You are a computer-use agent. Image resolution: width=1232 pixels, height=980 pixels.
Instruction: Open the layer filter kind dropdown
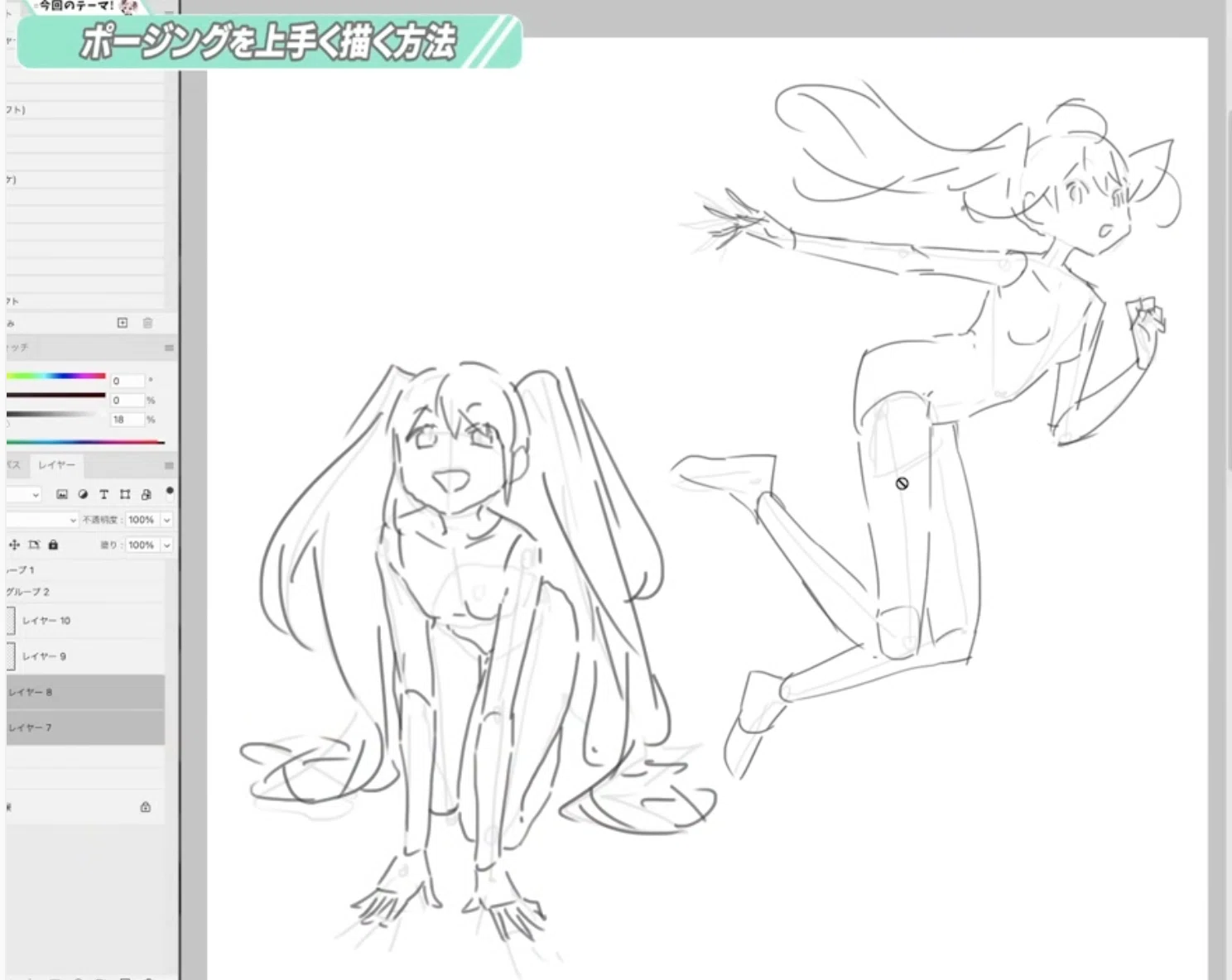coord(23,494)
